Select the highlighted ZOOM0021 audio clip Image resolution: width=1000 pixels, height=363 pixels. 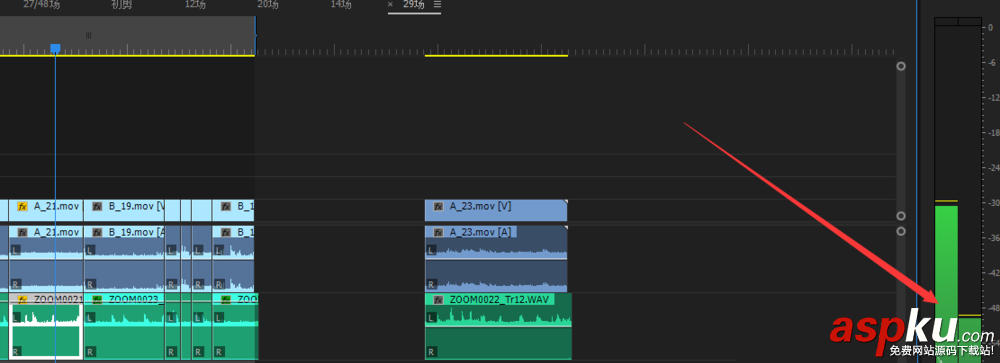pos(46,326)
